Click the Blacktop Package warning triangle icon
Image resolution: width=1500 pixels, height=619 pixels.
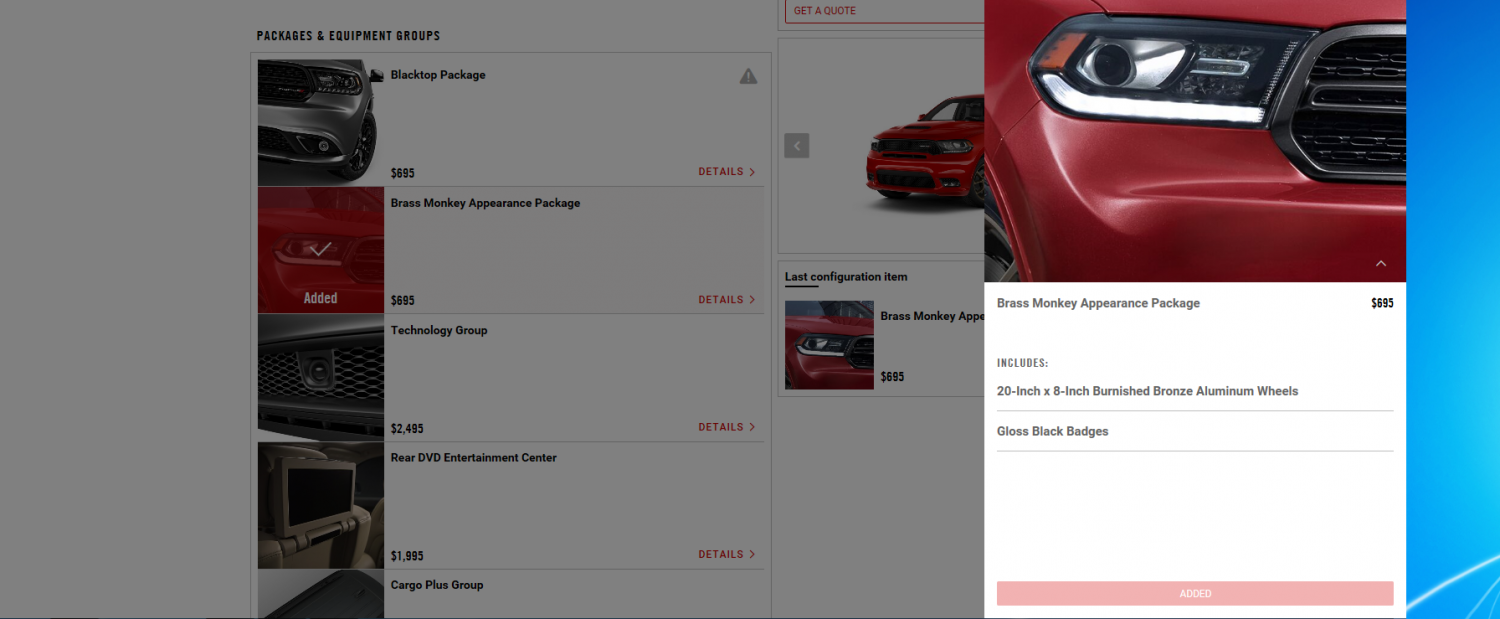(x=748, y=76)
